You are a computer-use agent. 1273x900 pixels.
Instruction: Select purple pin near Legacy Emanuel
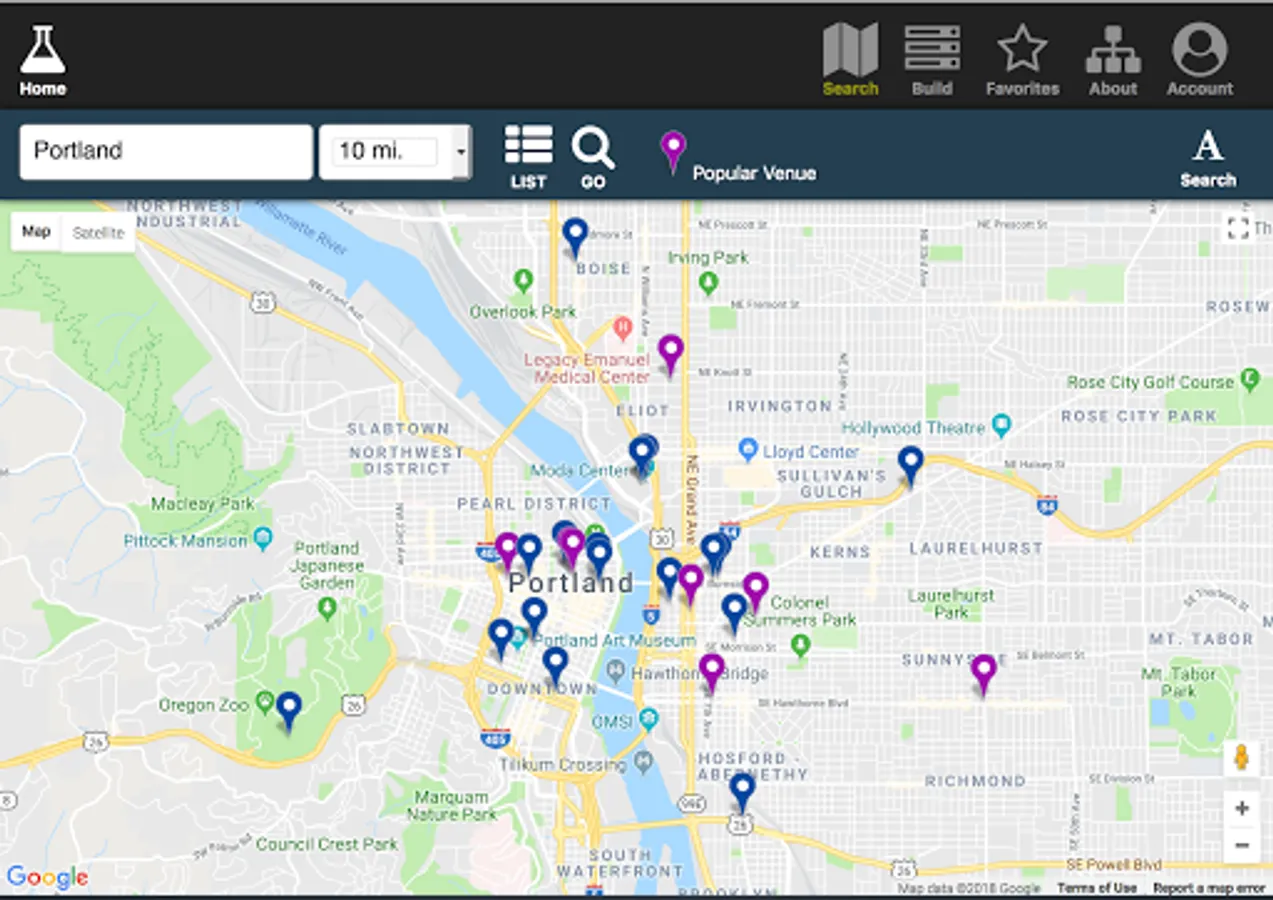tap(671, 354)
